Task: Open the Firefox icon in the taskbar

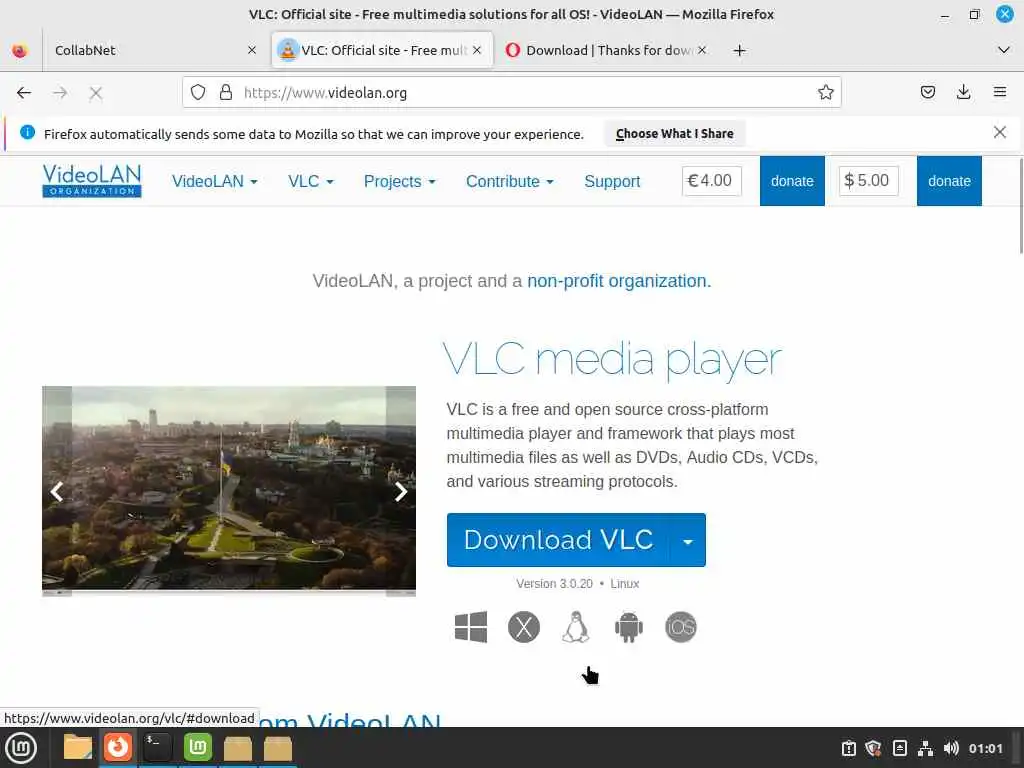Action: (x=118, y=747)
